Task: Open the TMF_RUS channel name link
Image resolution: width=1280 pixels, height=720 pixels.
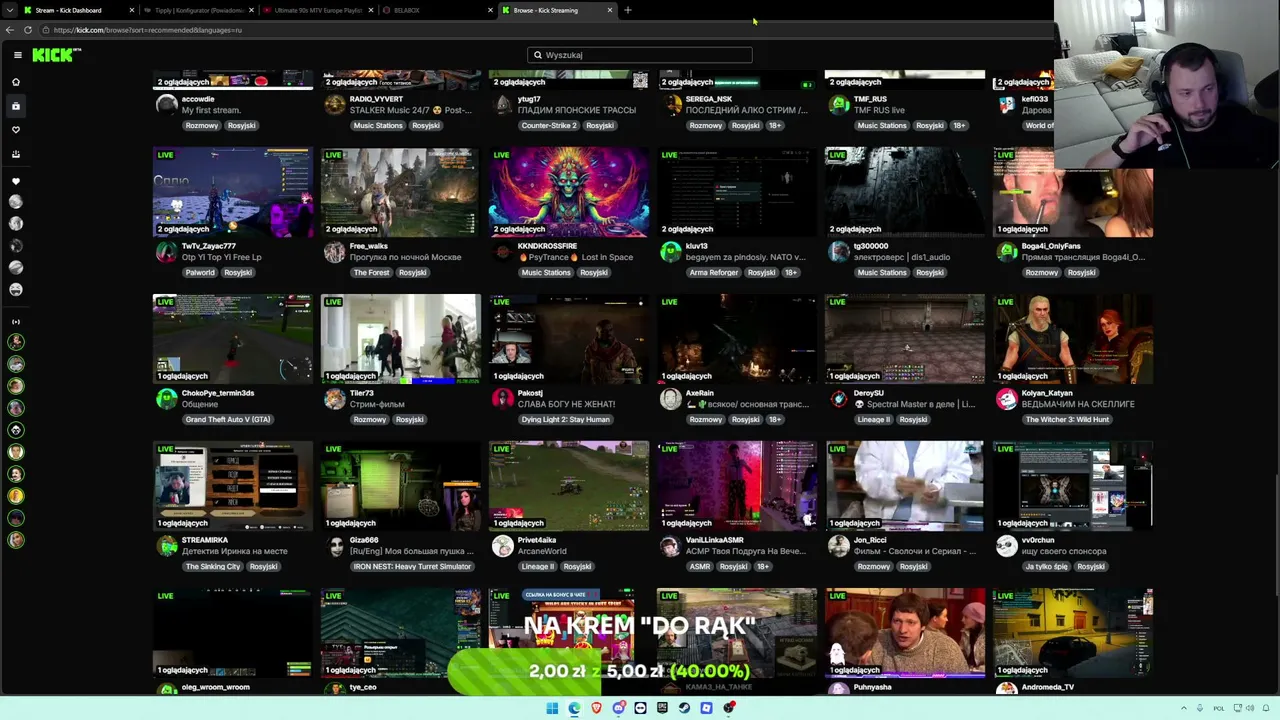Action: [x=870, y=99]
